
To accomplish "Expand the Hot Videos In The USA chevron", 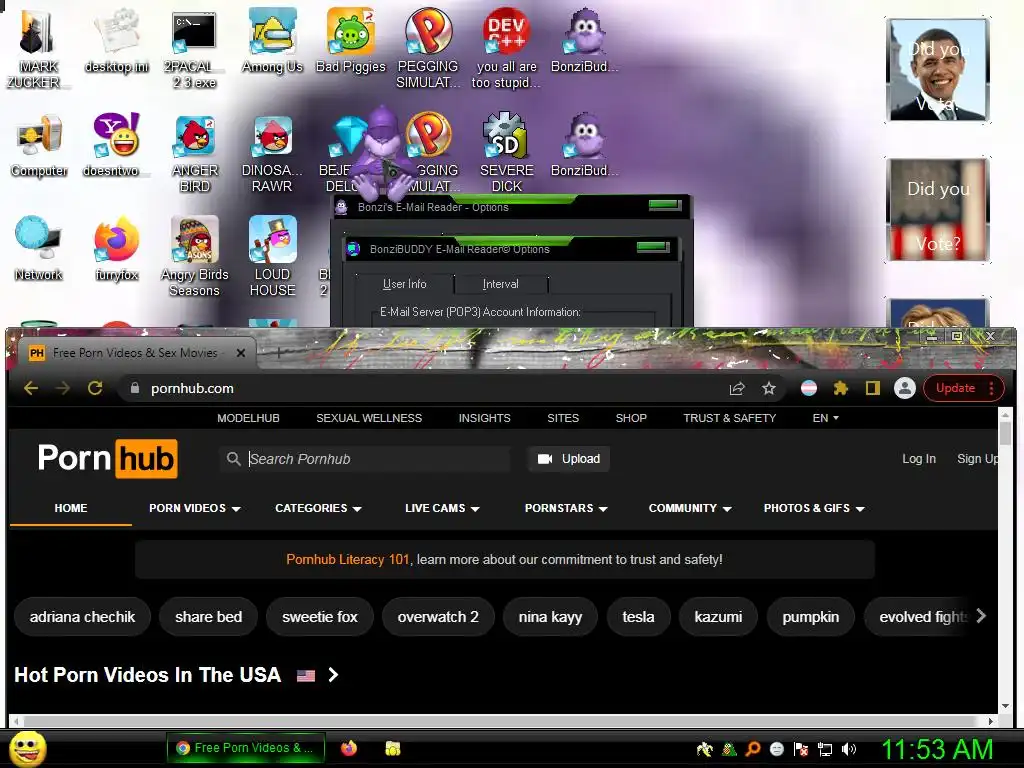I will (x=333, y=675).
